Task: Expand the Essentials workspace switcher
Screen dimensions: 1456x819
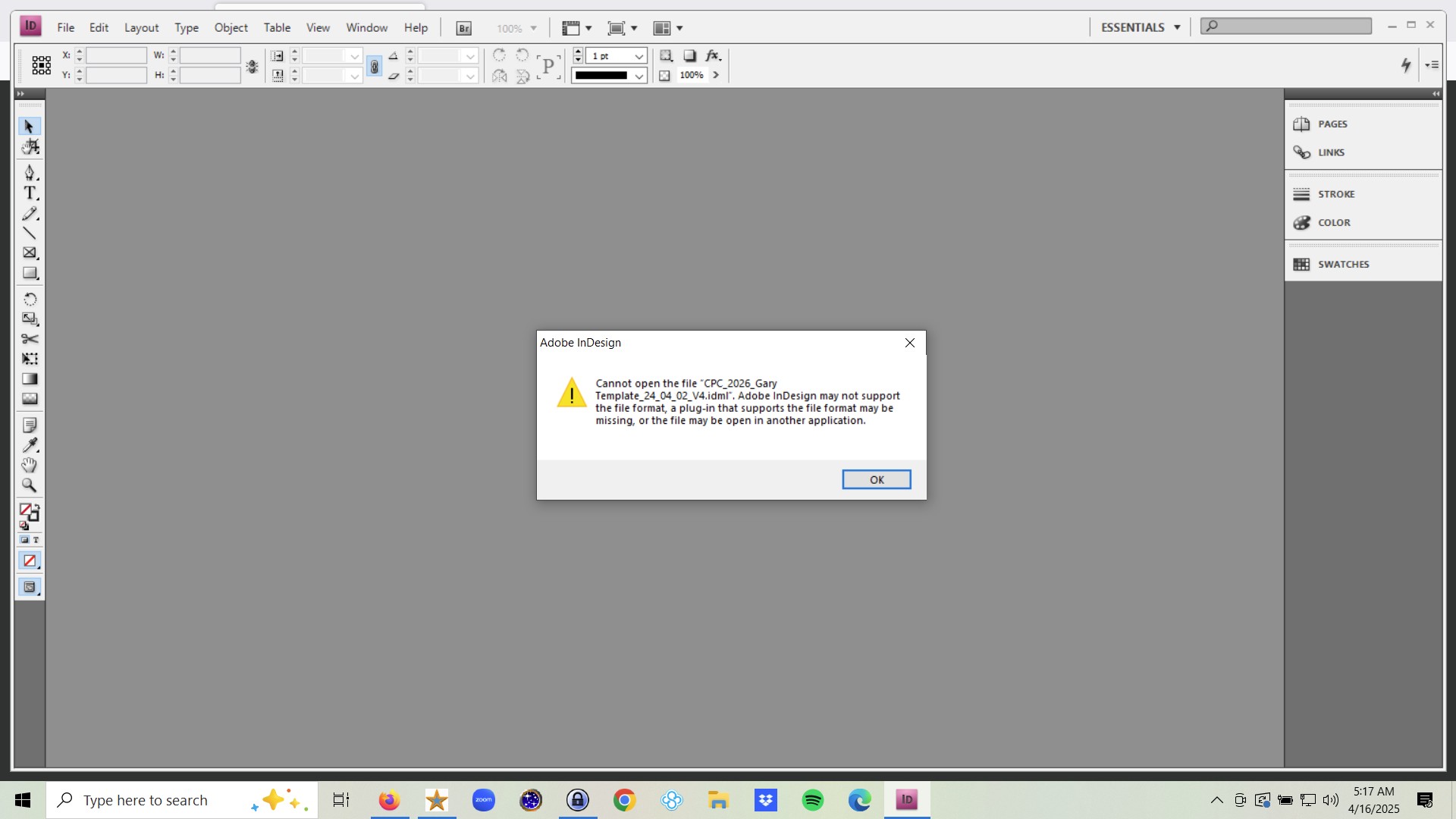Action: pyautogui.click(x=1141, y=27)
